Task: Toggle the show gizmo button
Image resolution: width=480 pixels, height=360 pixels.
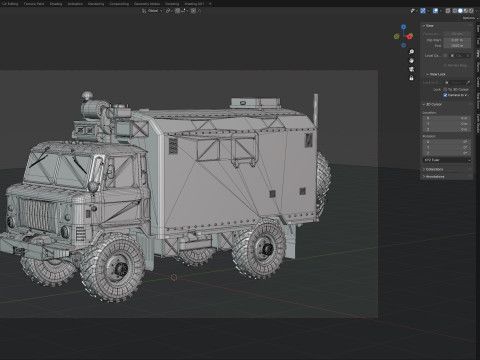Action: pyautogui.click(x=423, y=11)
